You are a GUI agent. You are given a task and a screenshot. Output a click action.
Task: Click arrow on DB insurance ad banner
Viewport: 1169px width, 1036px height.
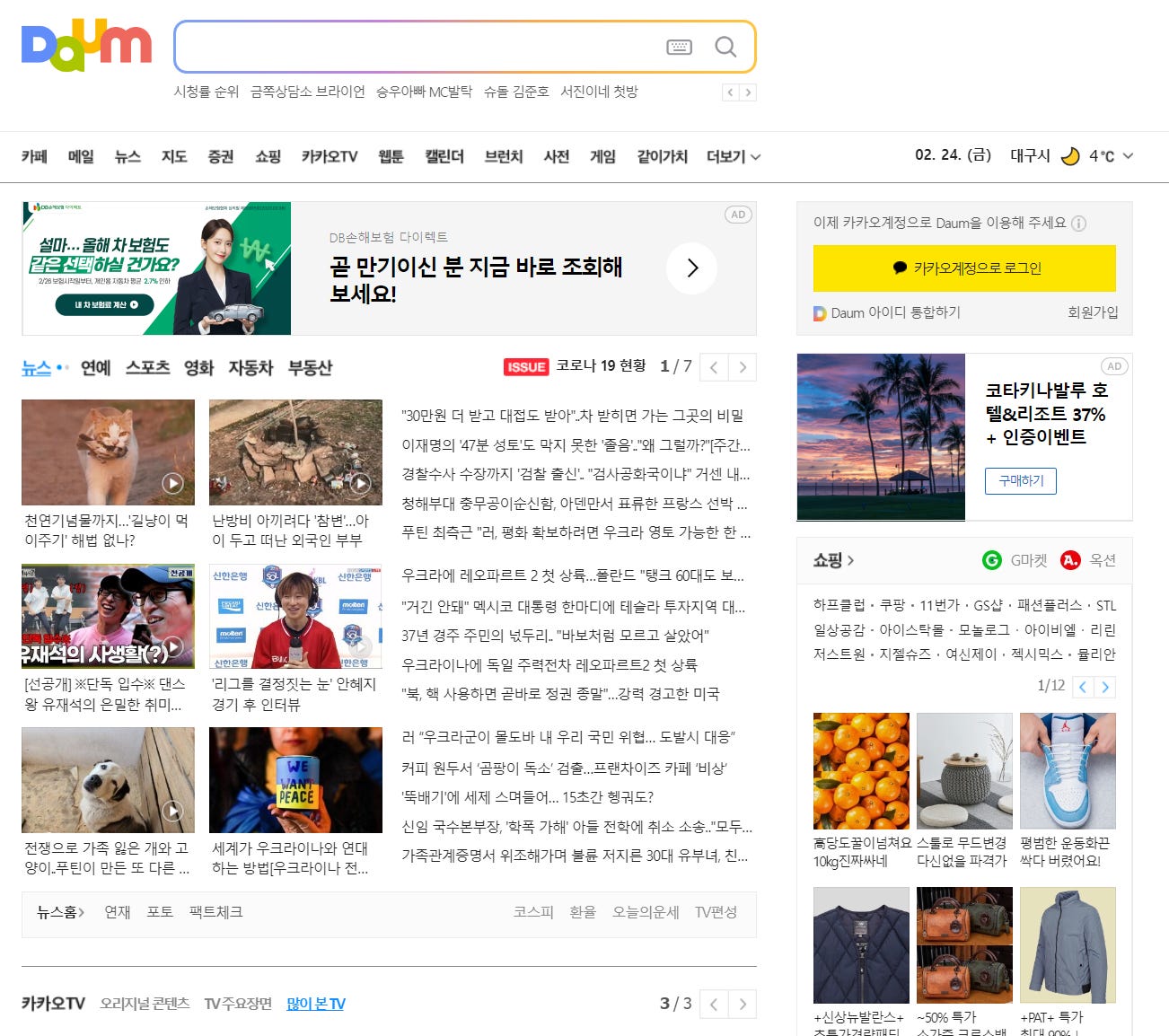pyautogui.click(x=691, y=268)
